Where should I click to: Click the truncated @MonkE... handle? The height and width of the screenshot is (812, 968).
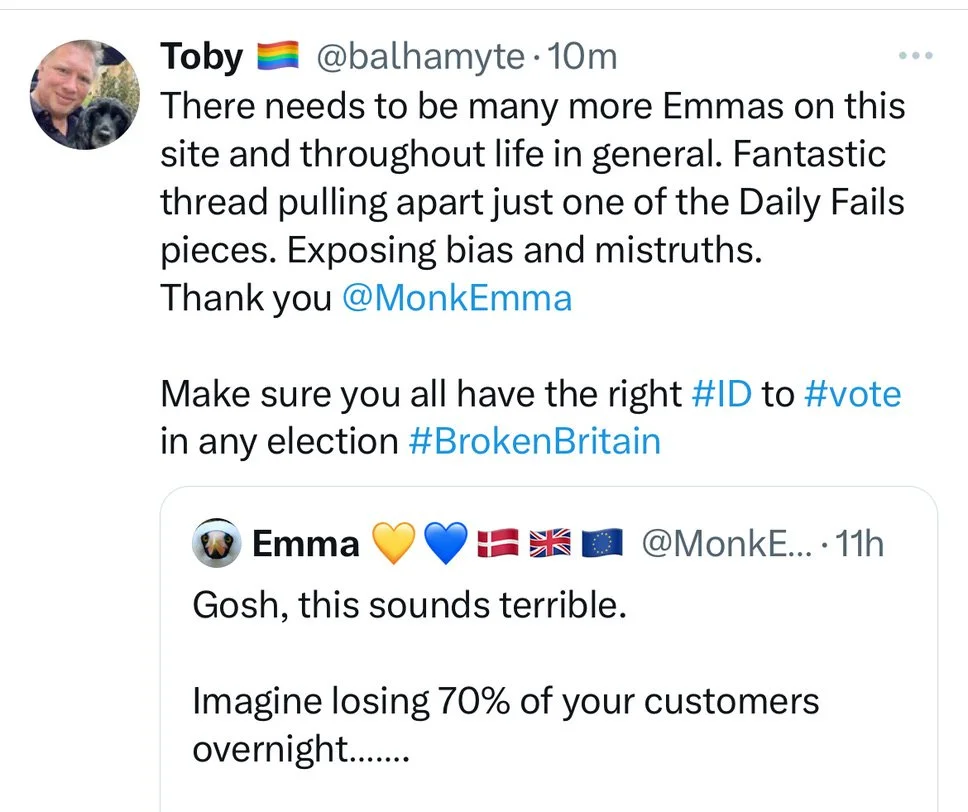729,544
